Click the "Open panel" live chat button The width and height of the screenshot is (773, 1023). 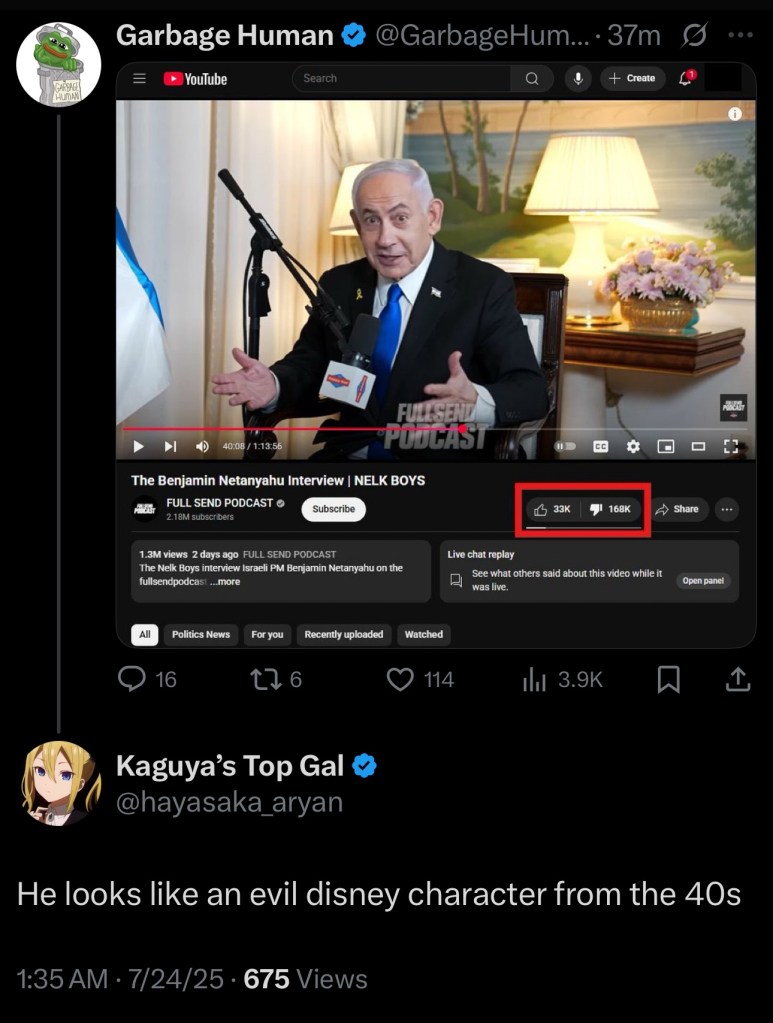pos(705,581)
